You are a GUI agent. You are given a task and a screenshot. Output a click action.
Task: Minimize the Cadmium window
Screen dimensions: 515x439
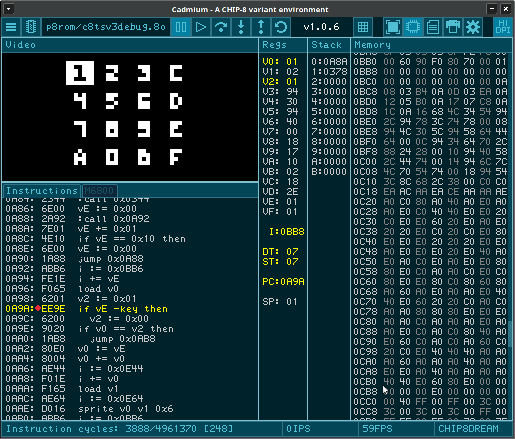point(492,9)
